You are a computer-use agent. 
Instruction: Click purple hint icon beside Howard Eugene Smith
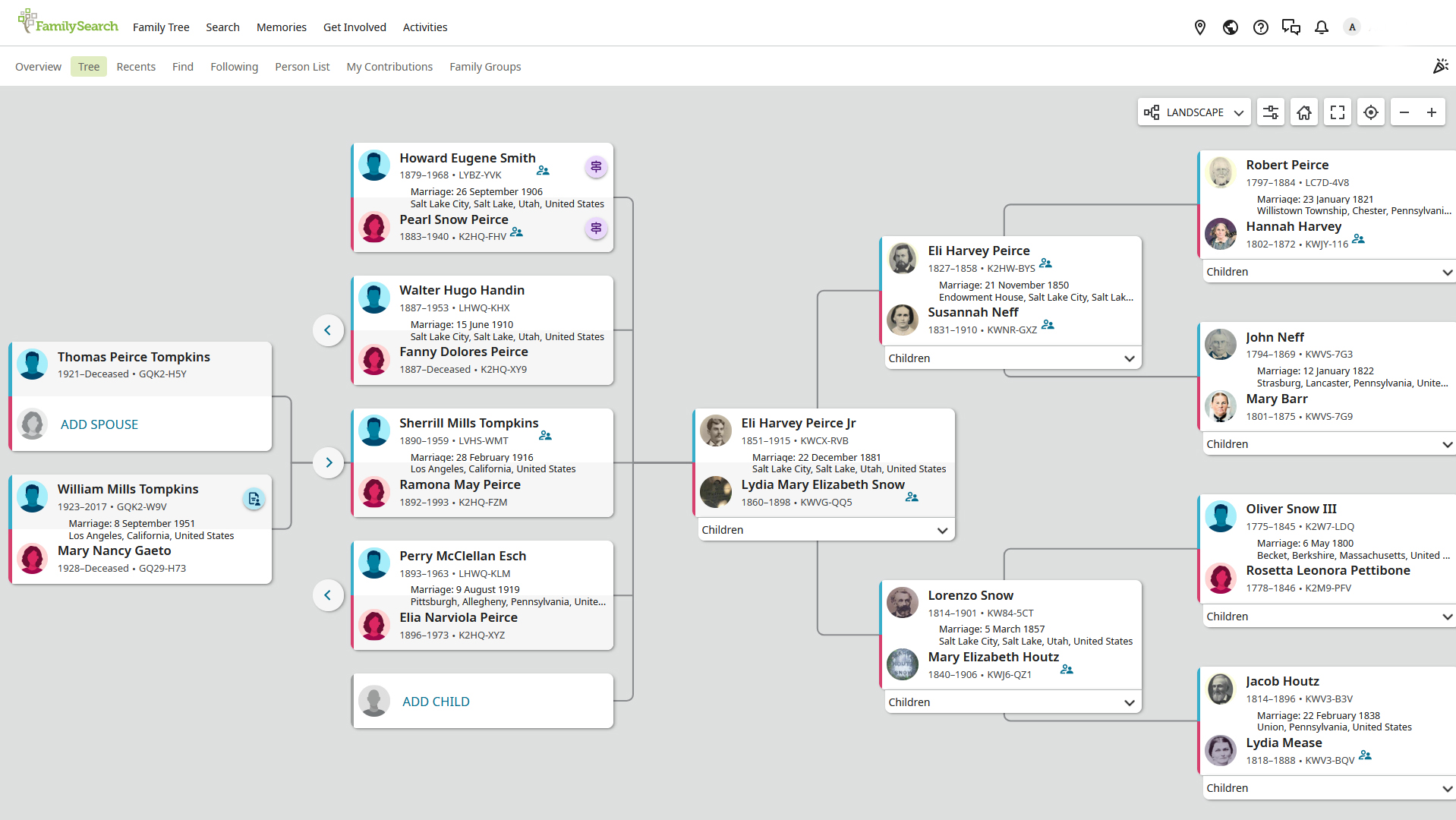pos(596,166)
